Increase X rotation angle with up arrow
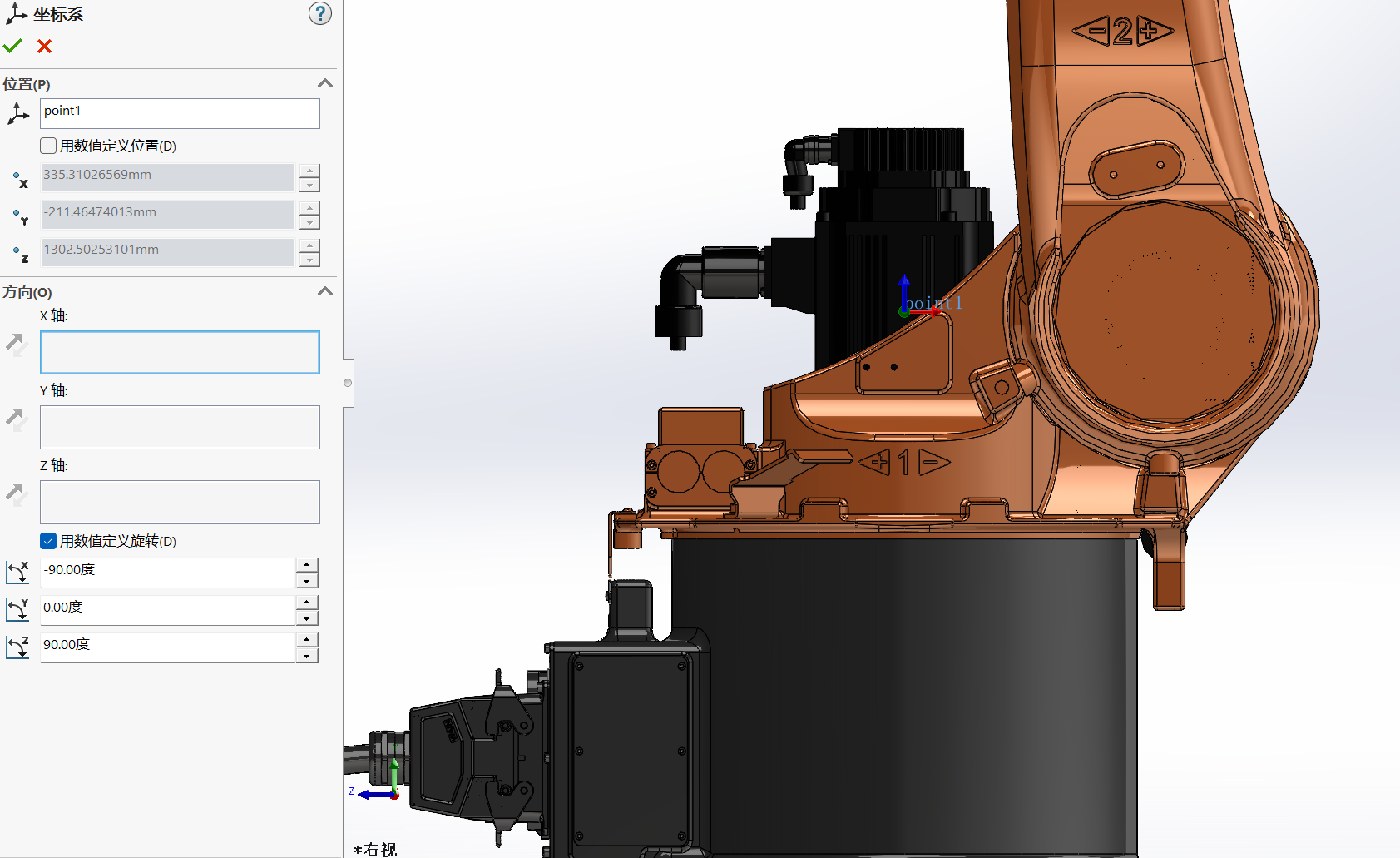The height and width of the screenshot is (858, 1400). click(x=307, y=565)
